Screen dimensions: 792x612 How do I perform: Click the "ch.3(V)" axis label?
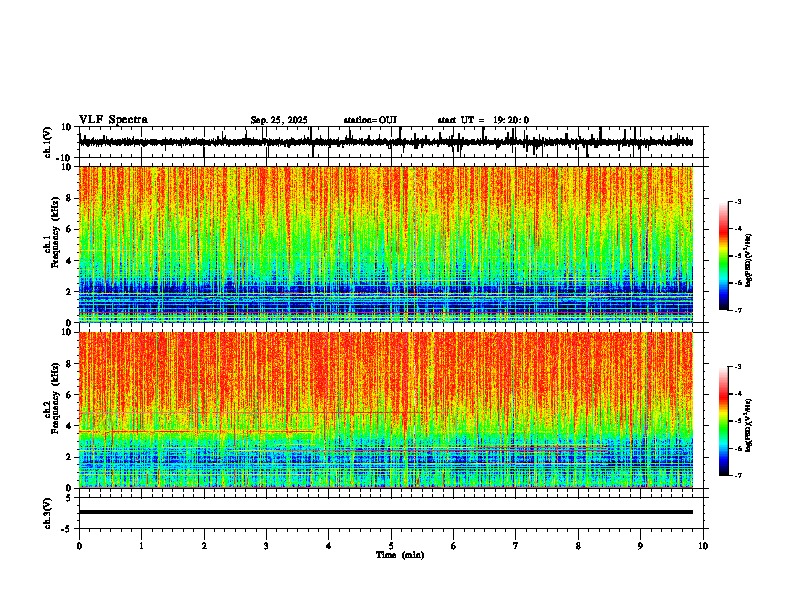(x=48, y=514)
